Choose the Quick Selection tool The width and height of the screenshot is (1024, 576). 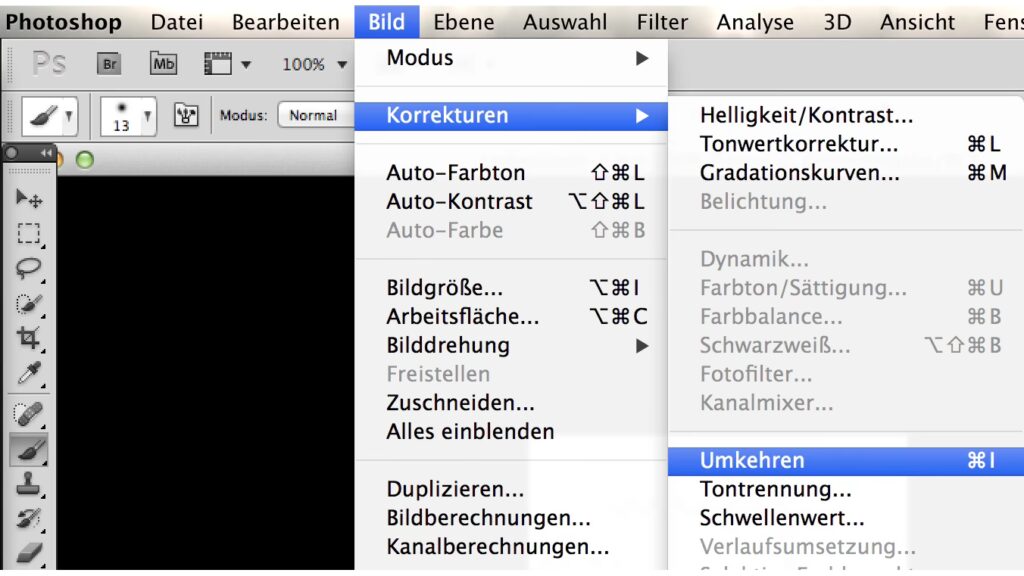click(29, 303)
